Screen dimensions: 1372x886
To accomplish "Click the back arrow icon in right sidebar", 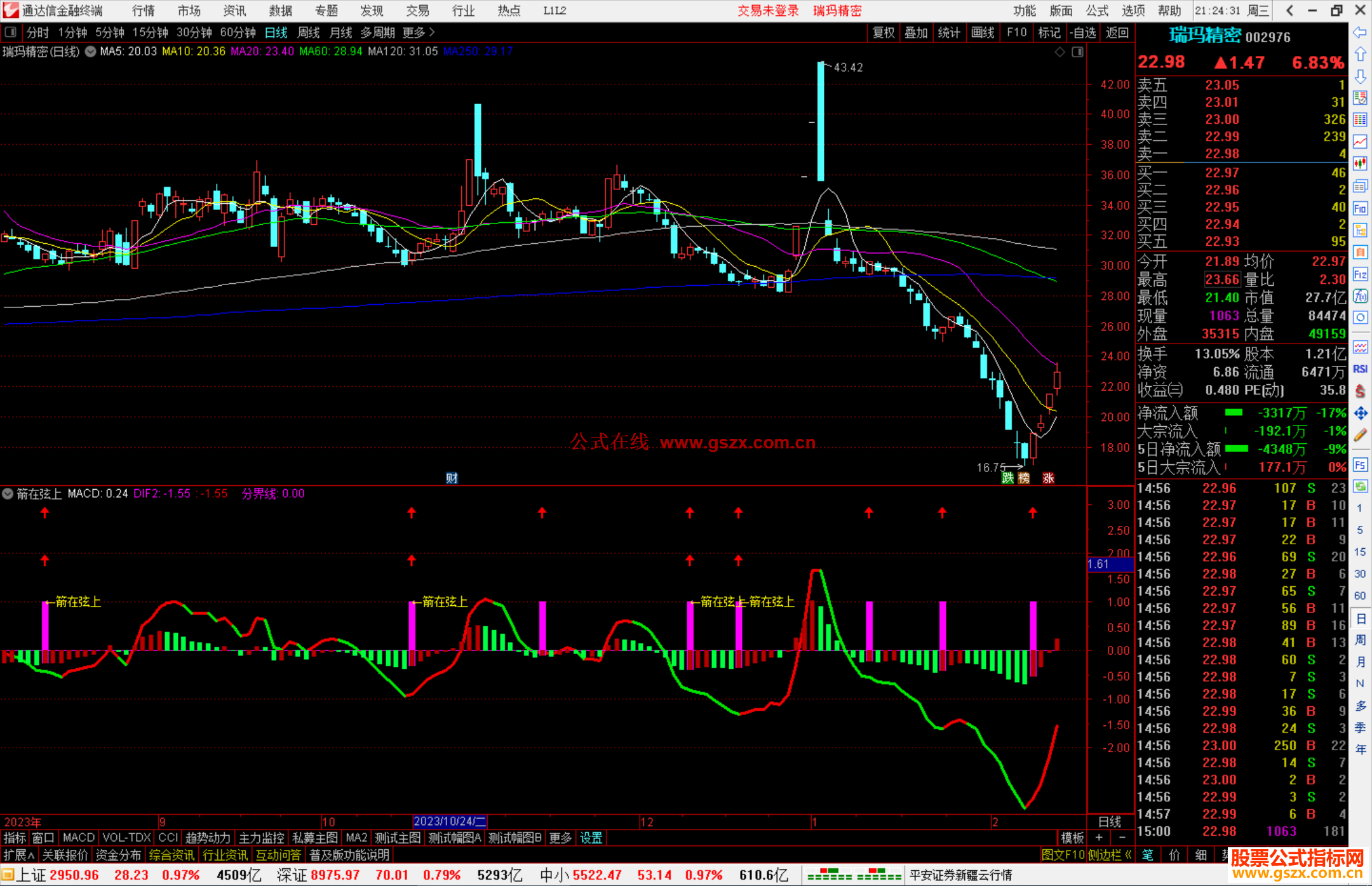I will [x=1360, y=32].
